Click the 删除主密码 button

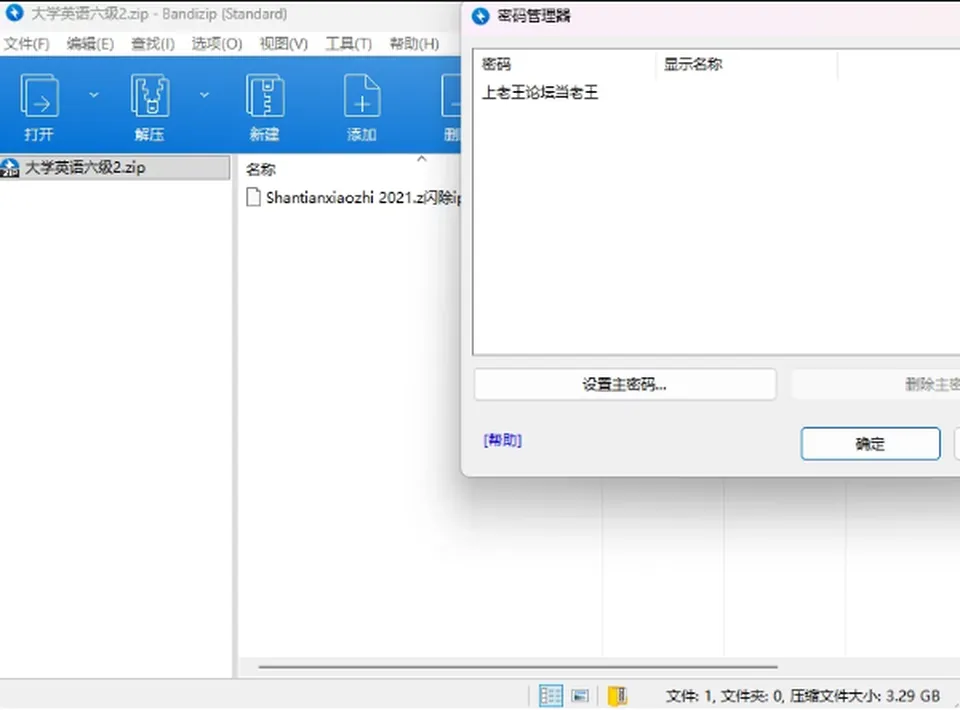tap(876, 384)
